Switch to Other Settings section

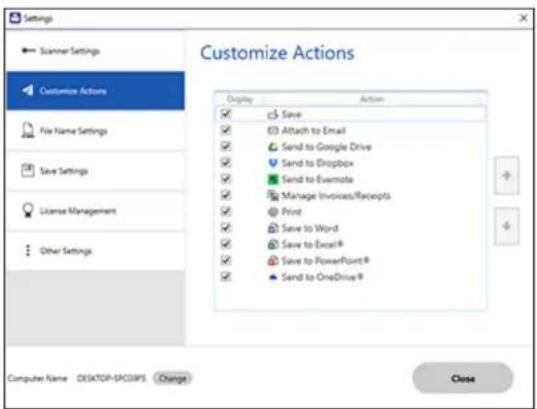click(95, 251)
